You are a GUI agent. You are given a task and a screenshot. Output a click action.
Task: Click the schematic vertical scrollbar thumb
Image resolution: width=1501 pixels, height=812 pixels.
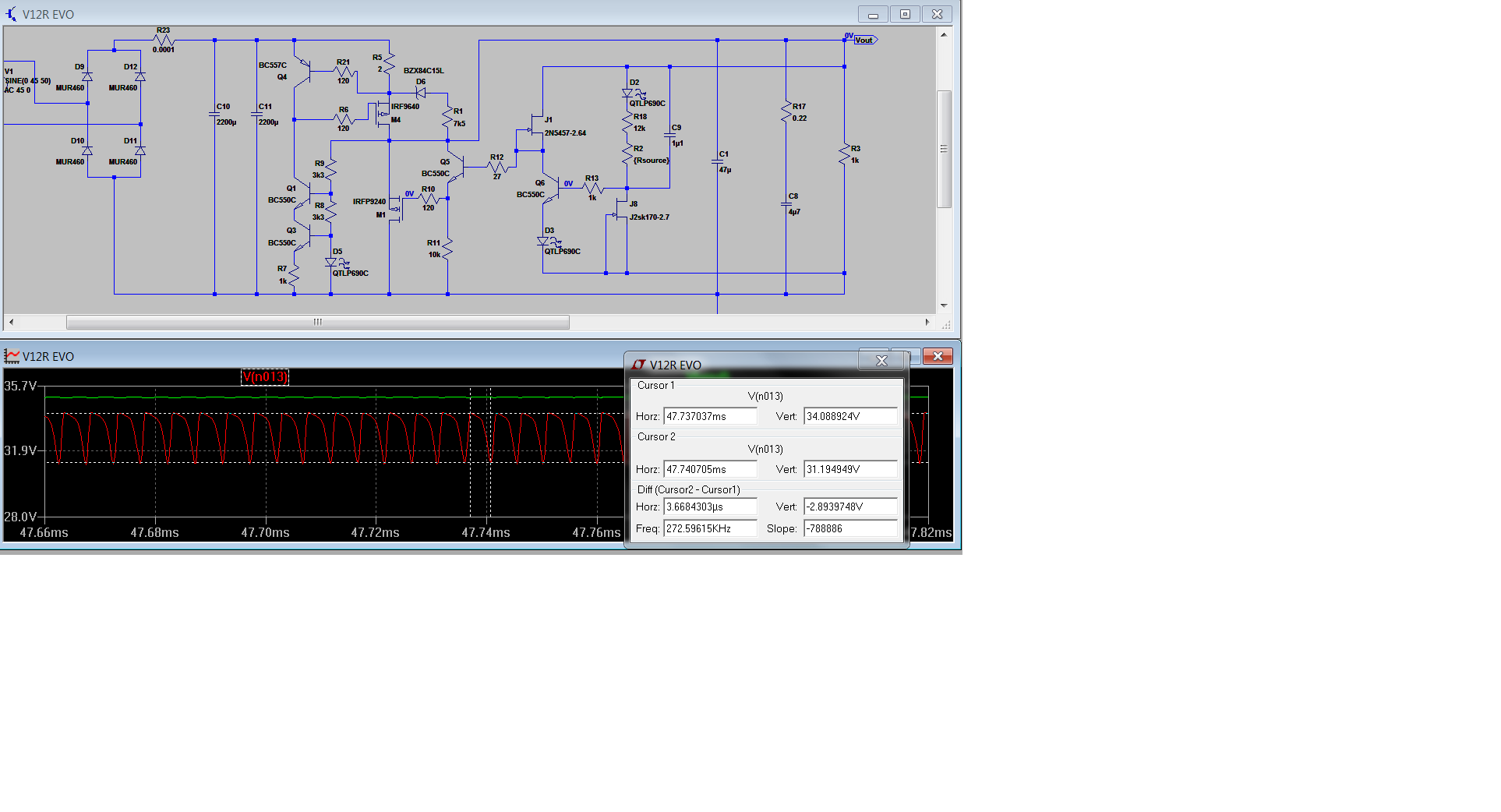pyautogui.click(x=944, y=149)
